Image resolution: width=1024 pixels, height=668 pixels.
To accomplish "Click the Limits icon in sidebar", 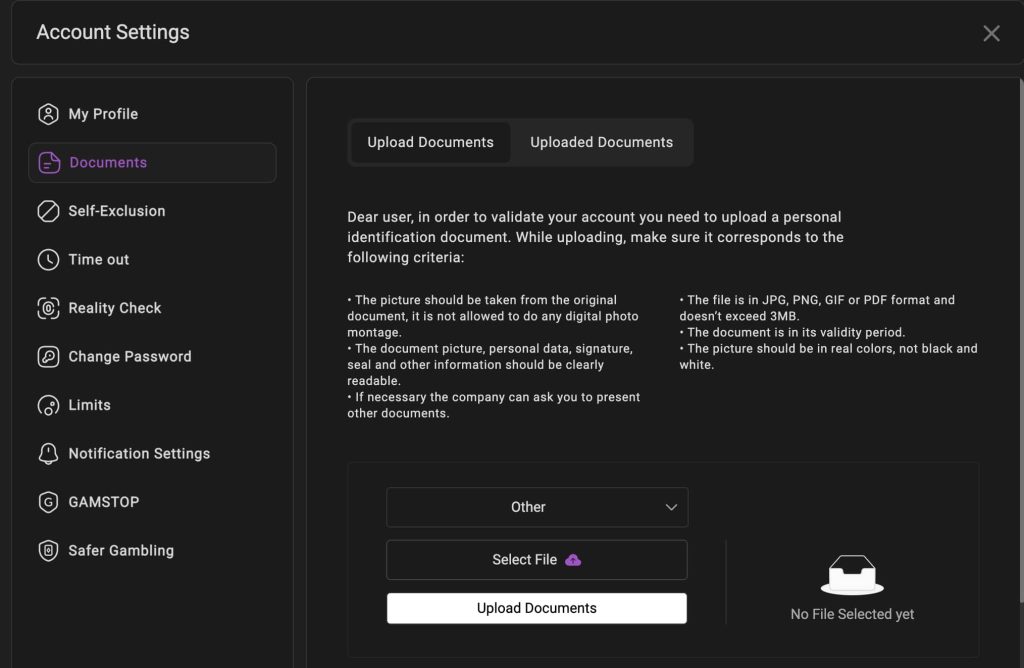I will pyautogui.click(x=48, y=405).
